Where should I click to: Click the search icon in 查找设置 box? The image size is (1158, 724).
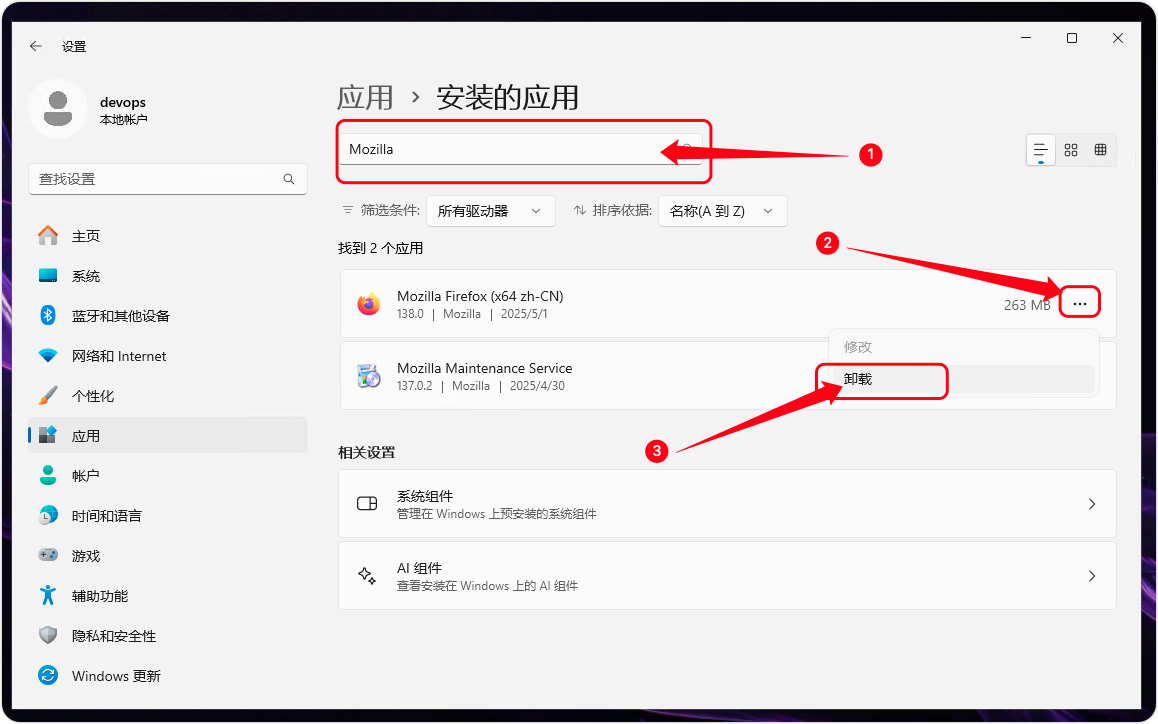tap(289, 179)
